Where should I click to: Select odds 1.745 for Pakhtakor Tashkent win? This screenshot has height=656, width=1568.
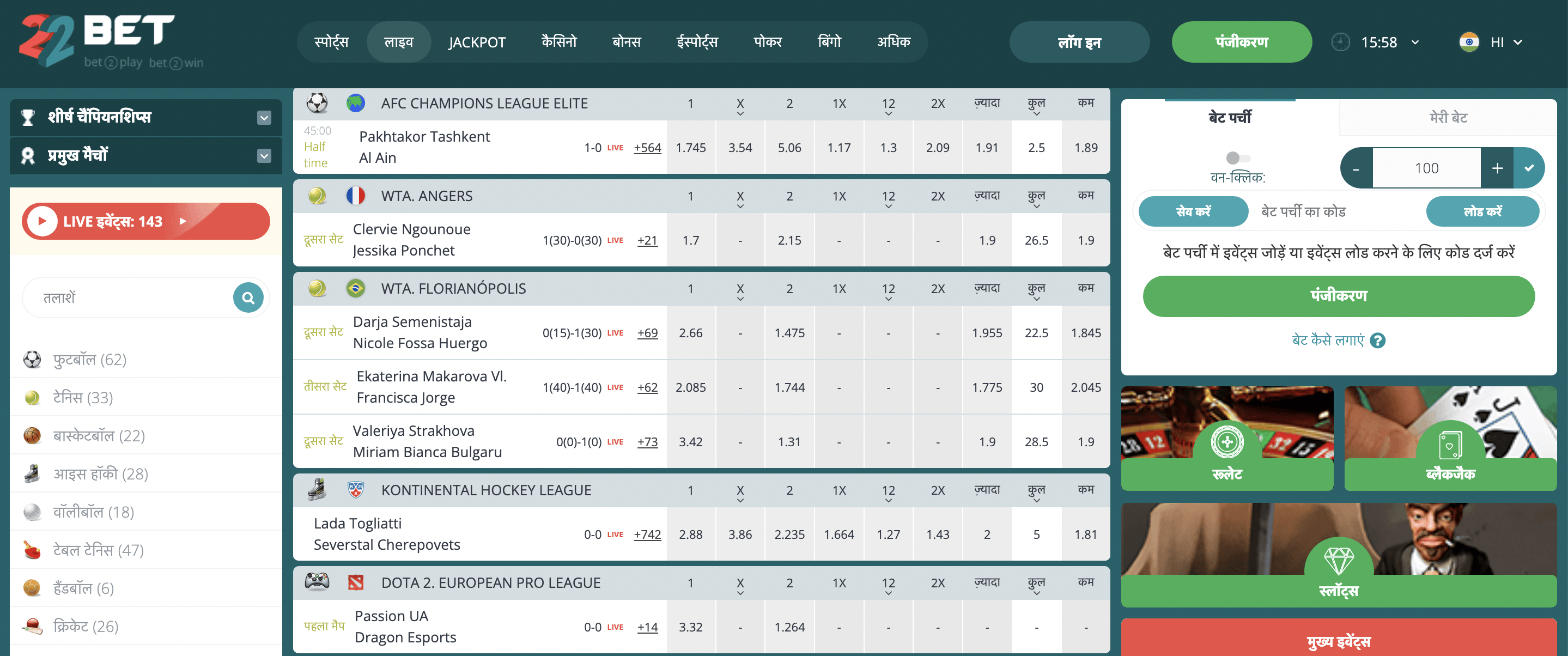690,148
